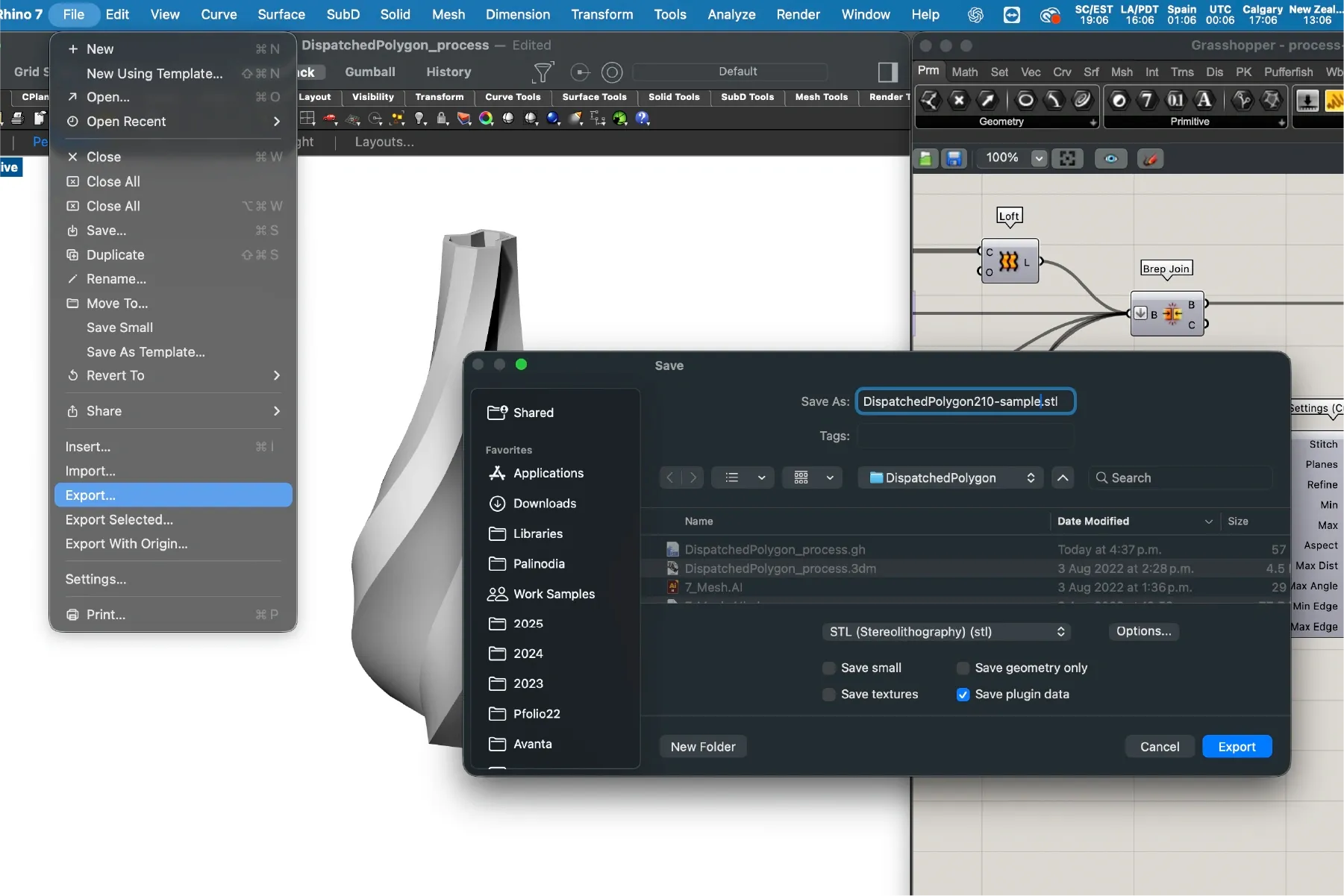Select the Circle parameter icon in Geometry
Image resolution: width=1344 pixels, height=896 pixels.
1026,100
